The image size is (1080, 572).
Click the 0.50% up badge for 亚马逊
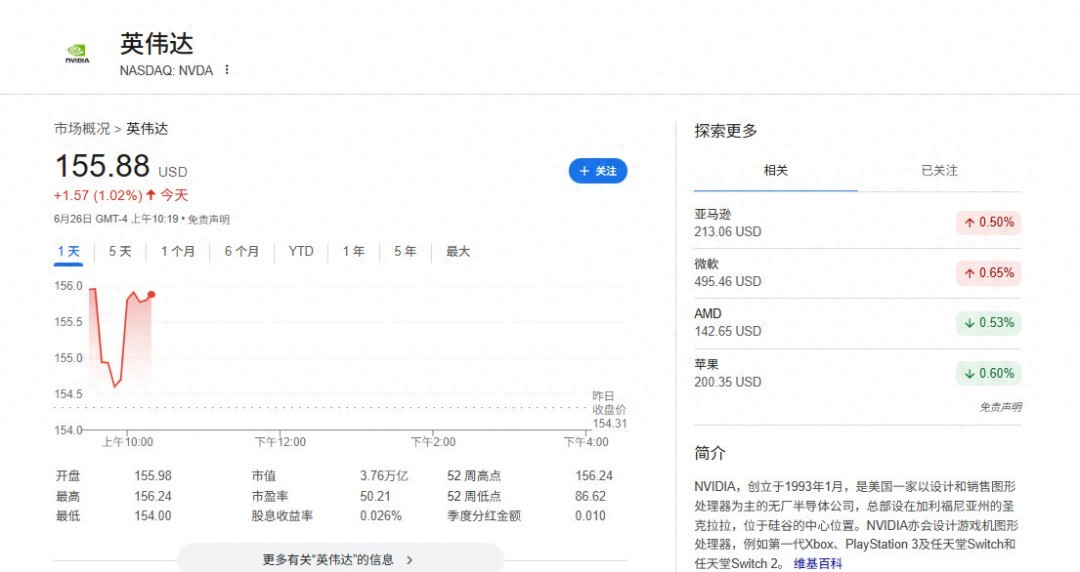point(988,223)
